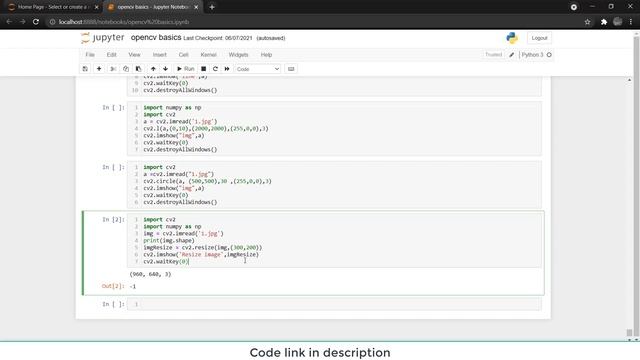Click the Logout button

point(539,38)
